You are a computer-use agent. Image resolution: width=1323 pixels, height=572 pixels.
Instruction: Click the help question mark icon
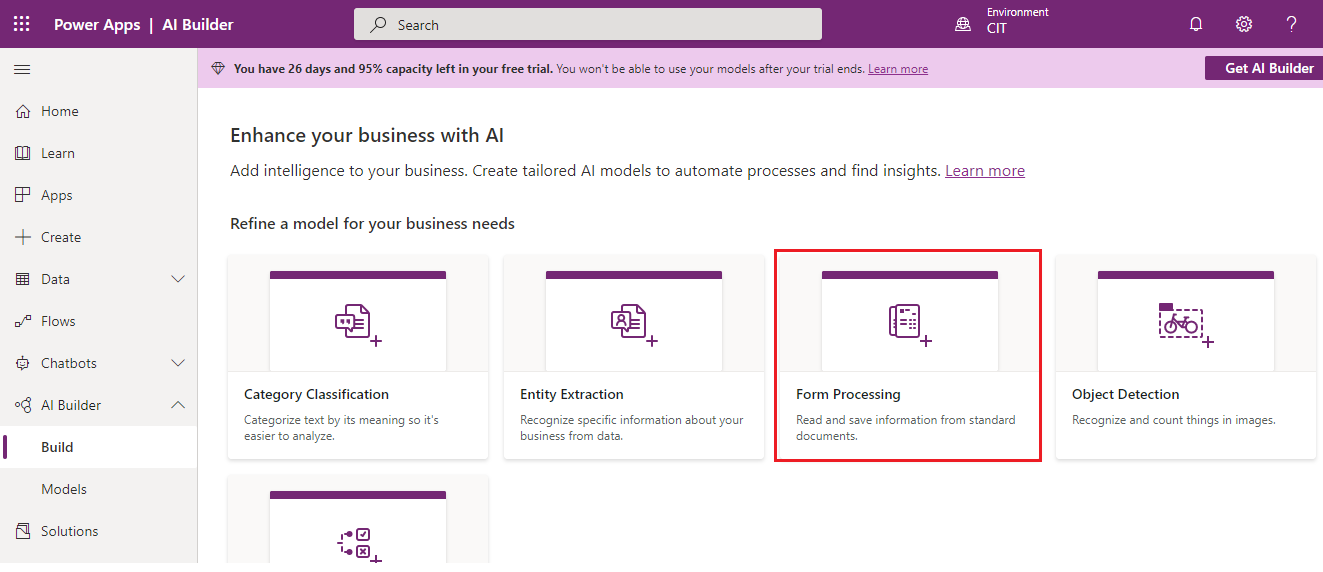coord(1292,24)
